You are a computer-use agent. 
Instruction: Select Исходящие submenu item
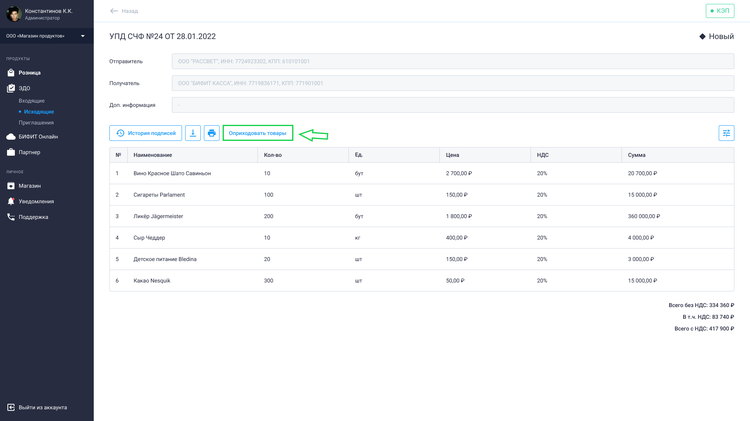pyautogui.click(x=39, y=112)
